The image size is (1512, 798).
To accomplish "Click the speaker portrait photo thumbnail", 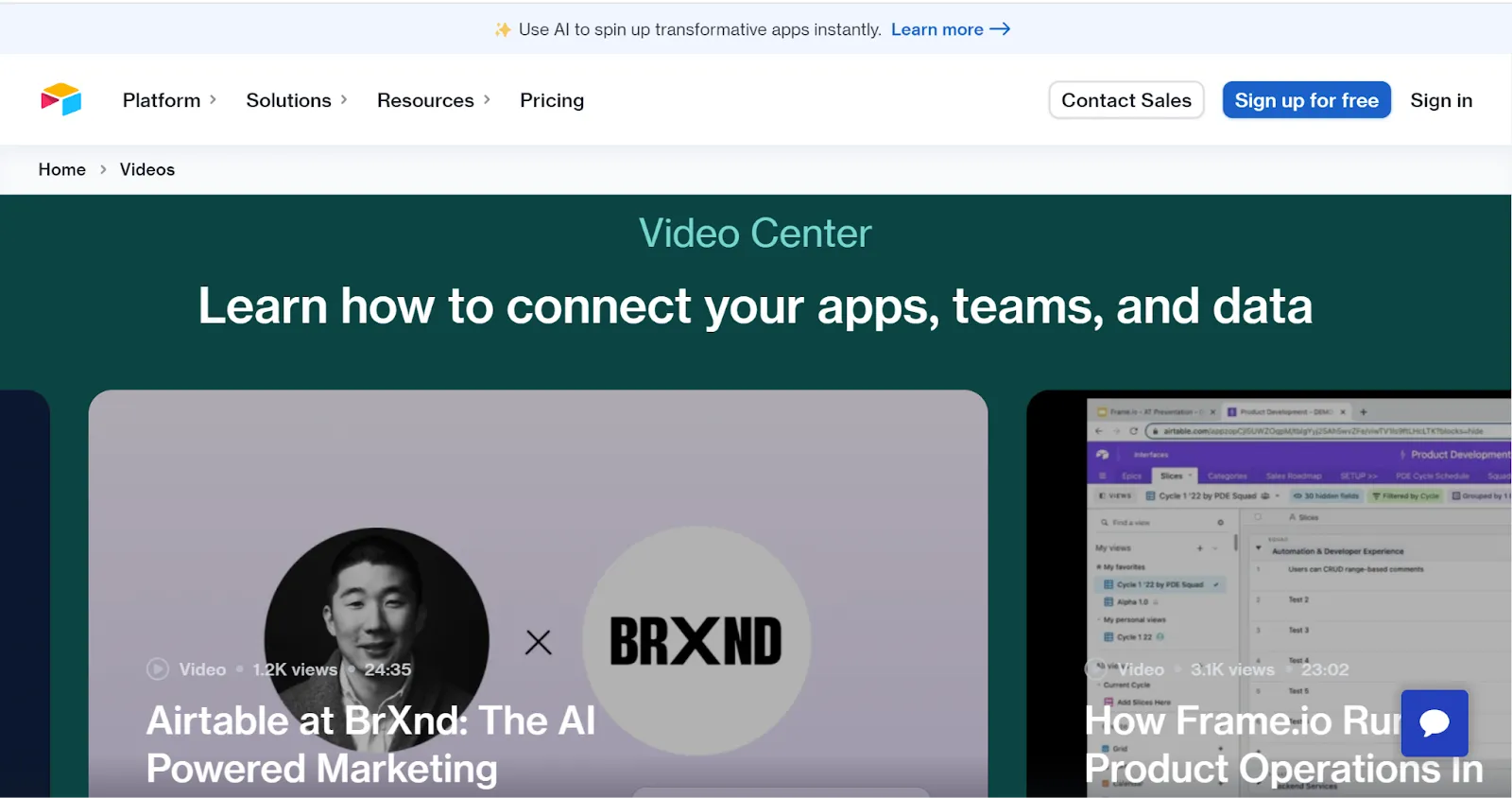I will 376,640.
